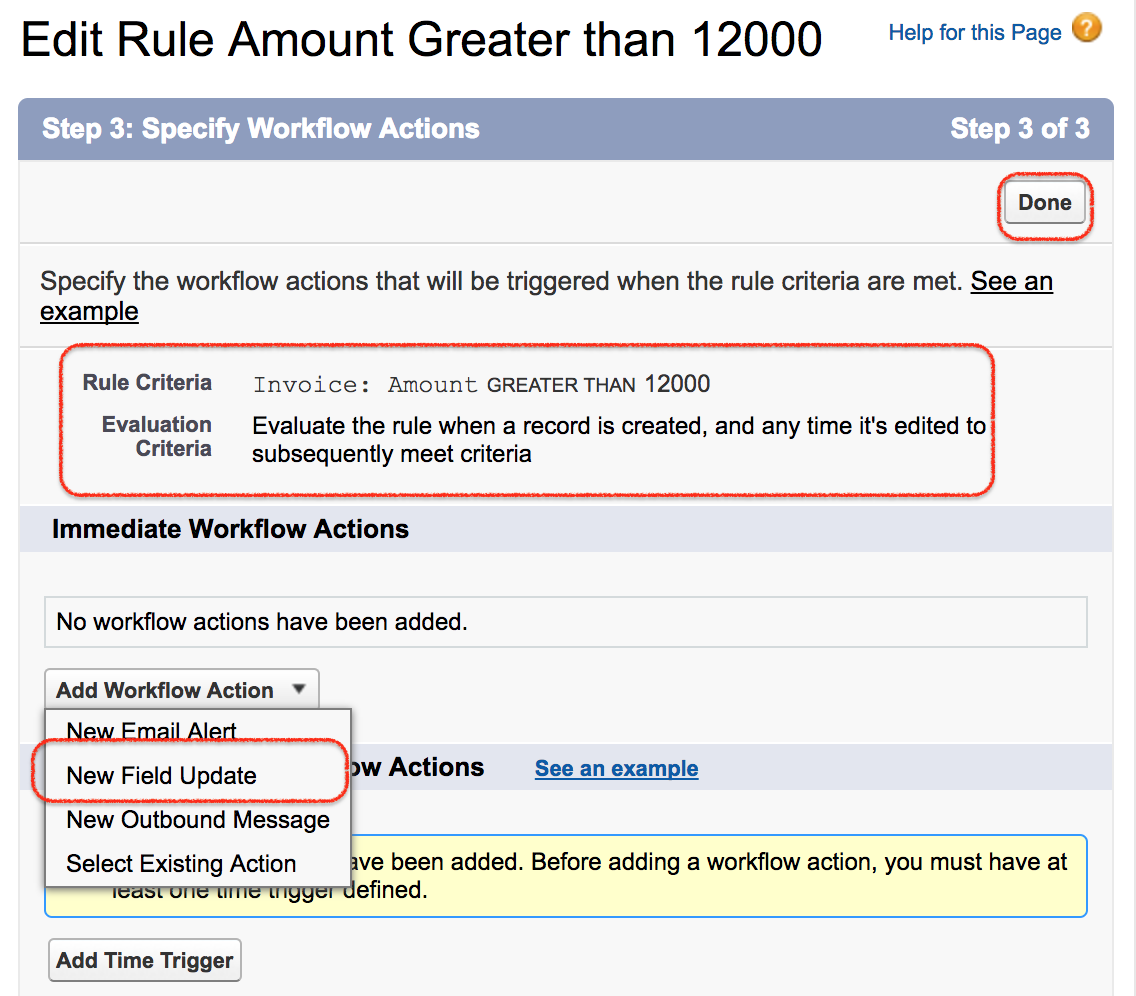Click the orange help question mark icon

(1087, 28)
